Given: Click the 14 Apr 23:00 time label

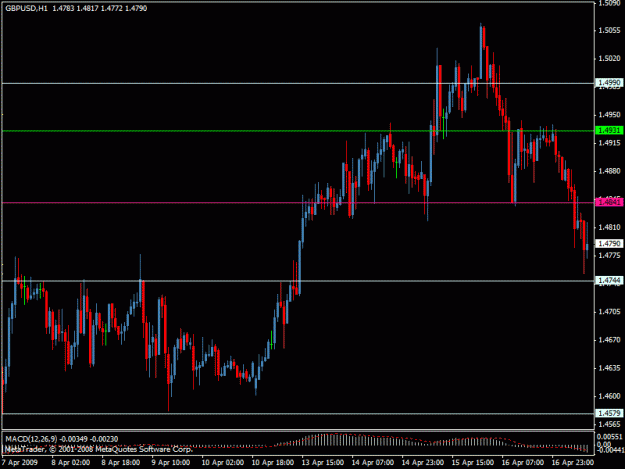Looking at the screenshot, I should point(423,463).
